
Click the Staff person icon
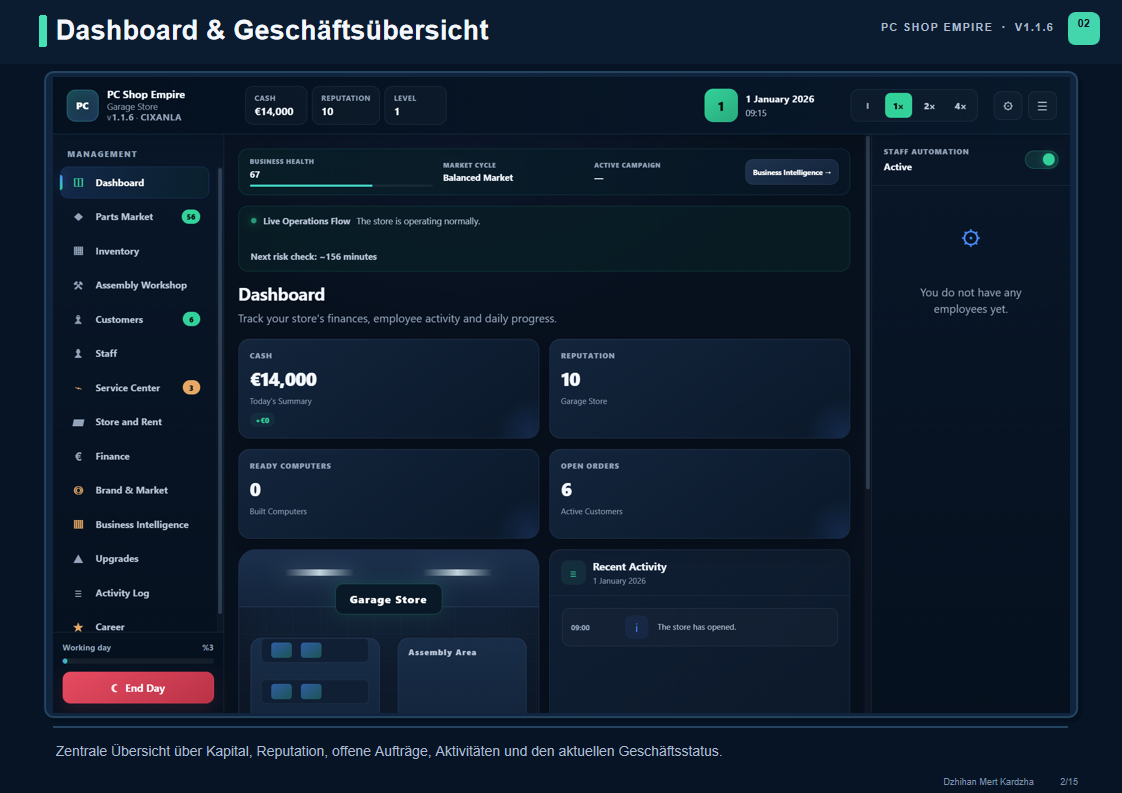[x=79, y=354]
